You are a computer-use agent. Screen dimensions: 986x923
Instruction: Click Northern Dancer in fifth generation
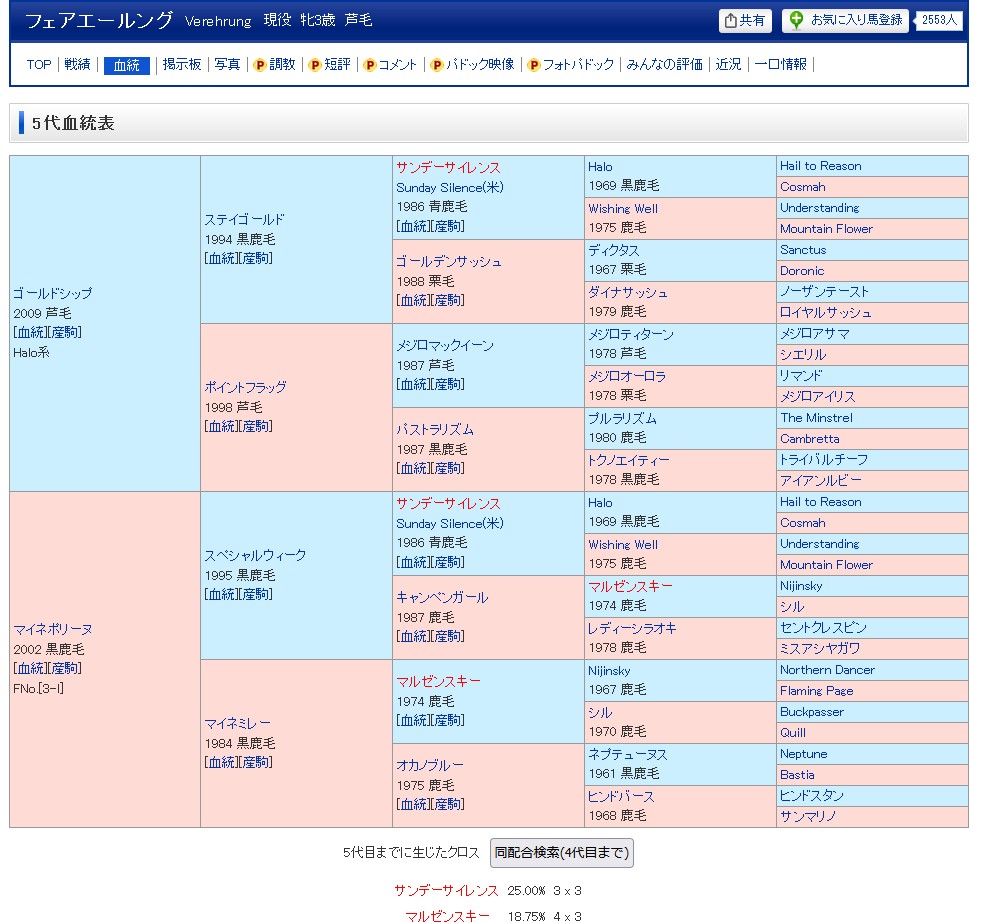[x=827, y=670]
